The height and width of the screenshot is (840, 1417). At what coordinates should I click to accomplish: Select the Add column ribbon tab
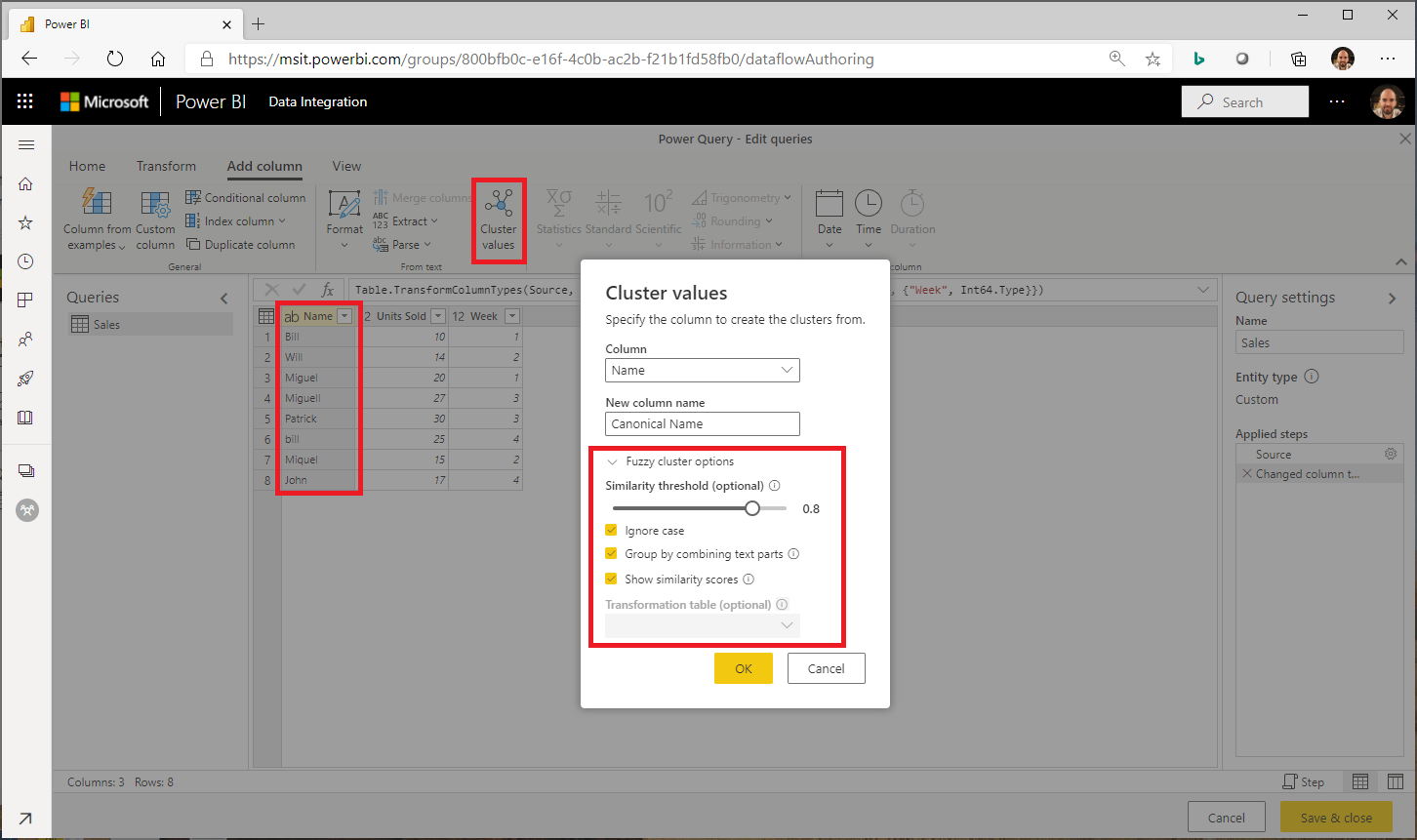264,166
